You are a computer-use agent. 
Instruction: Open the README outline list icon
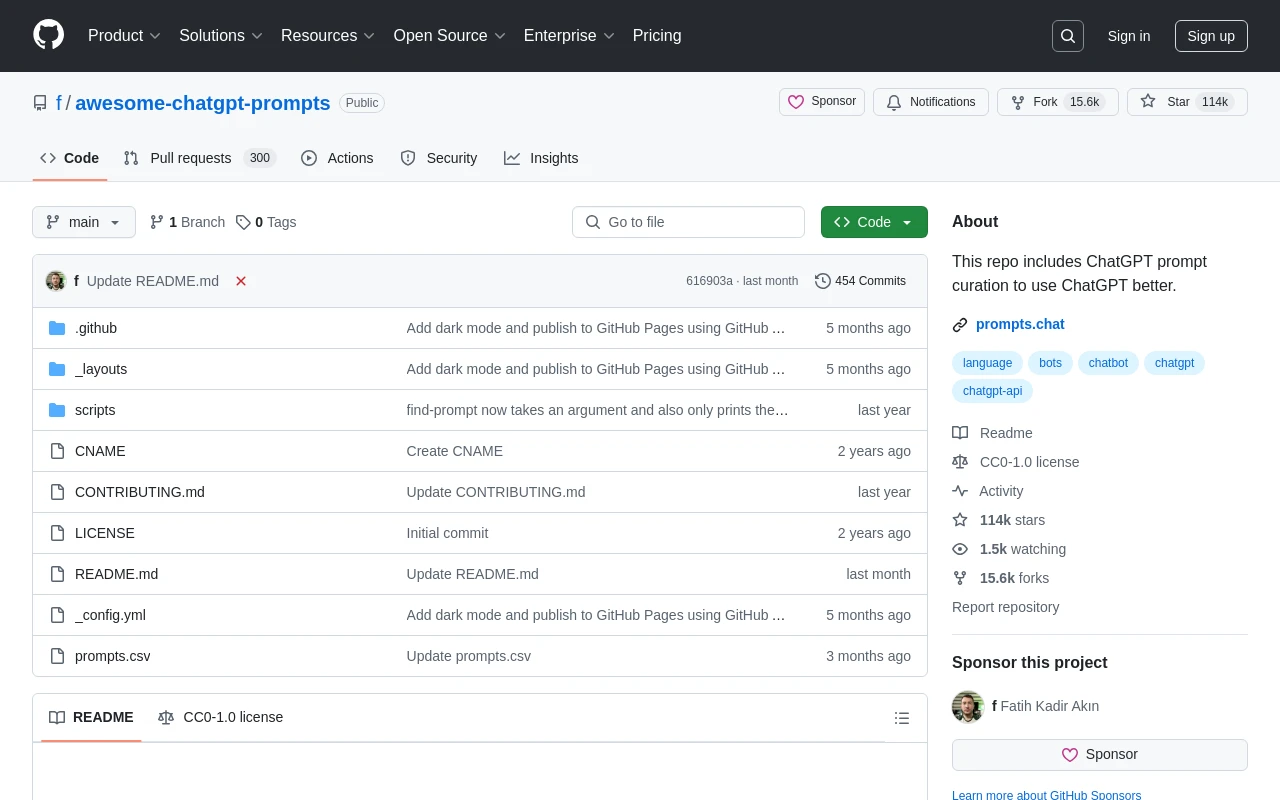click(901, 718)
